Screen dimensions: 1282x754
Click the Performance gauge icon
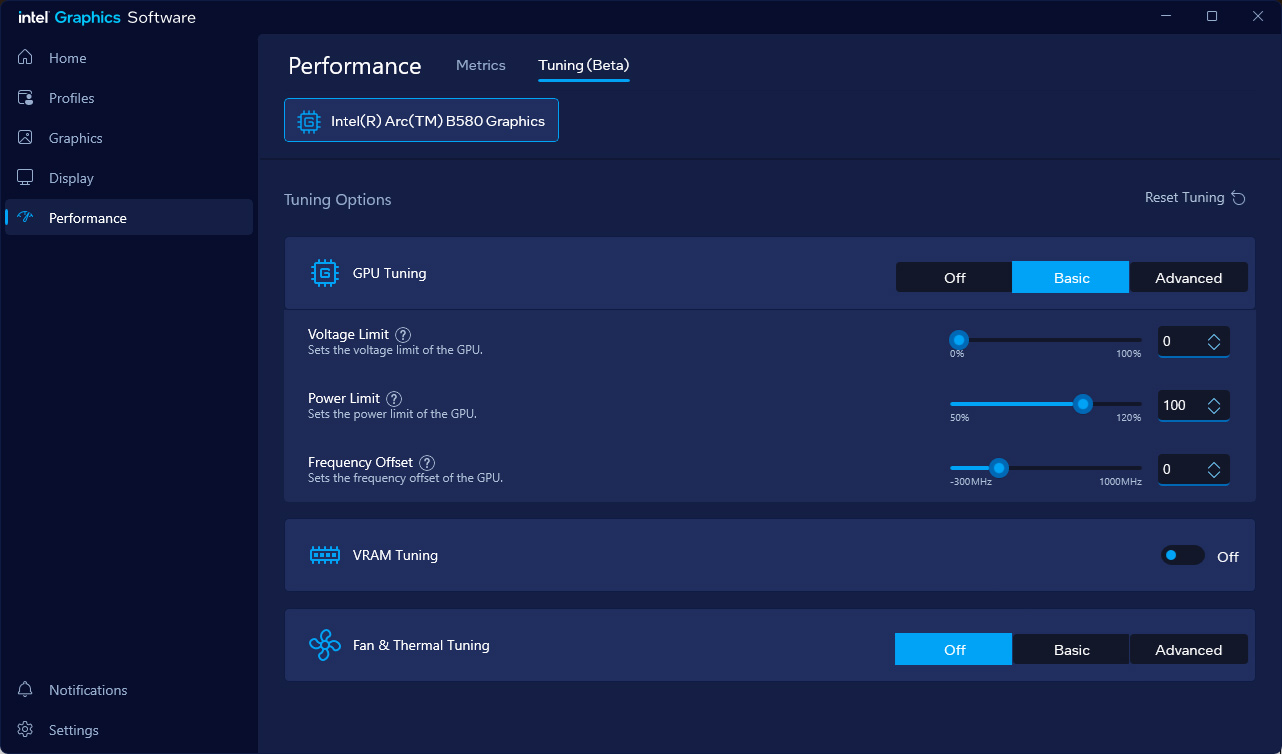click(x=26, y=217)
